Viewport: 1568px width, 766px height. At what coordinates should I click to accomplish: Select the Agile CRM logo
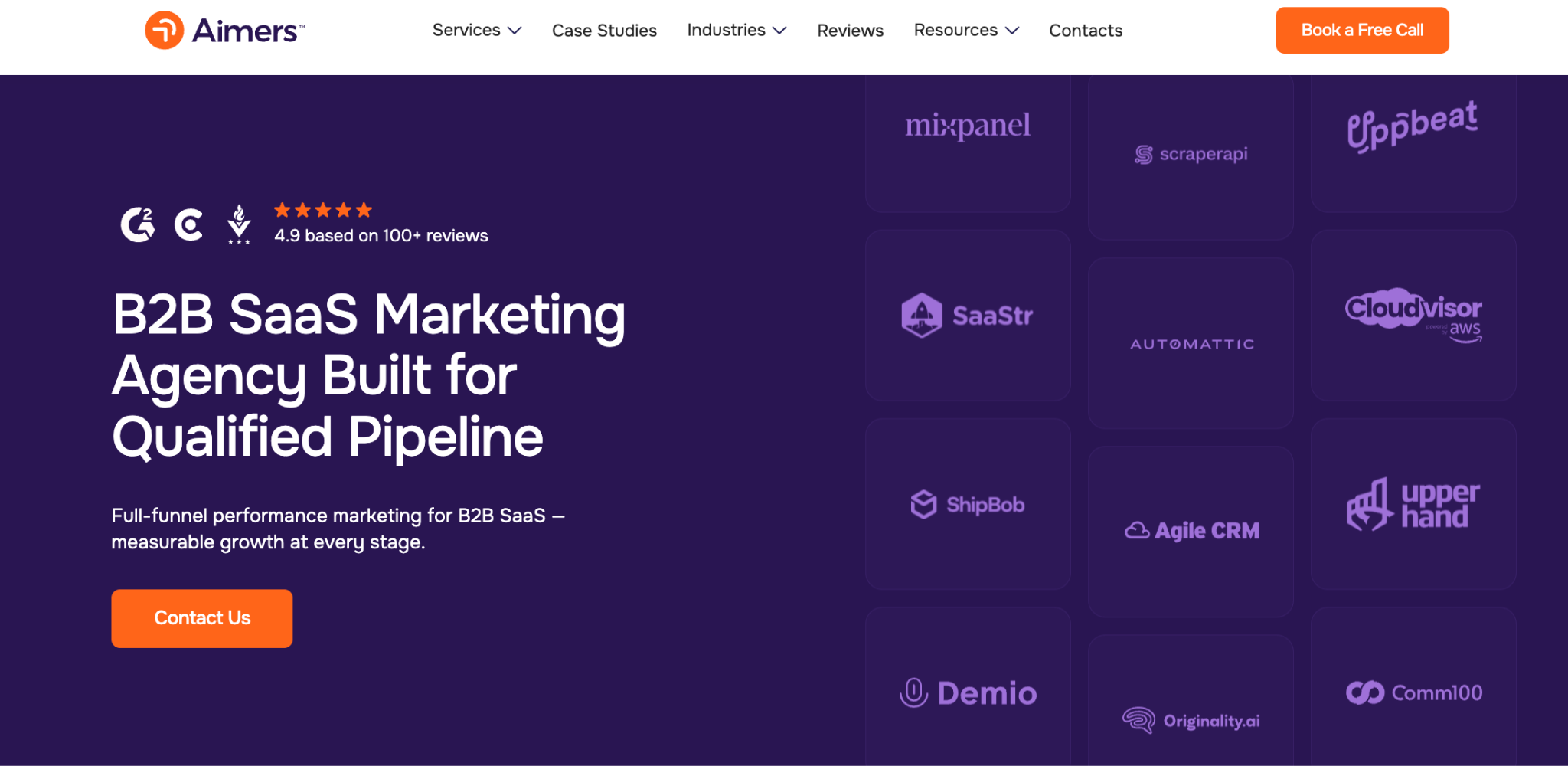(1191, 530)
